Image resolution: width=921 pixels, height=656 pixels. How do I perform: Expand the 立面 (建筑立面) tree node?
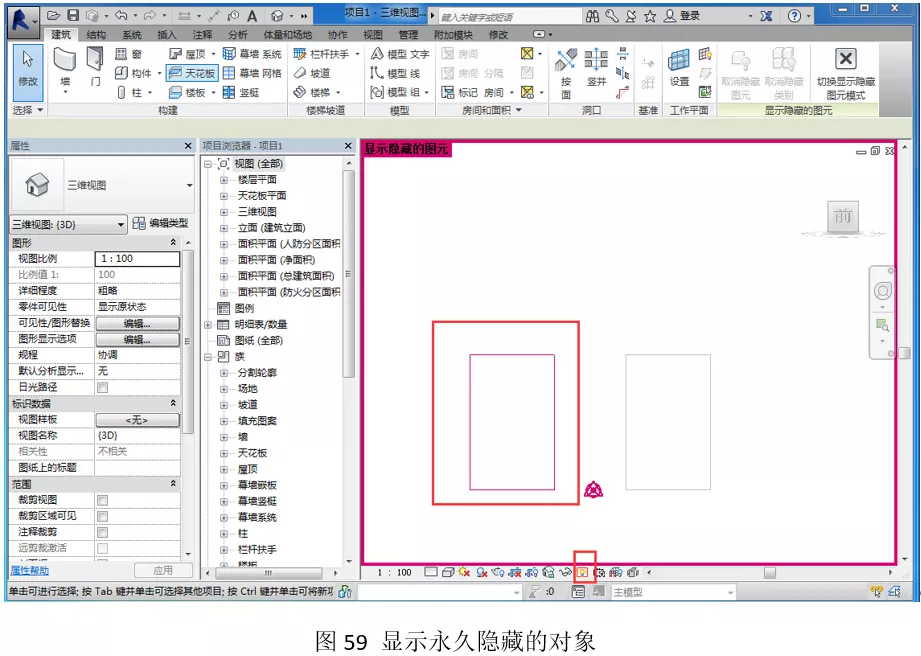click(224, 228)
